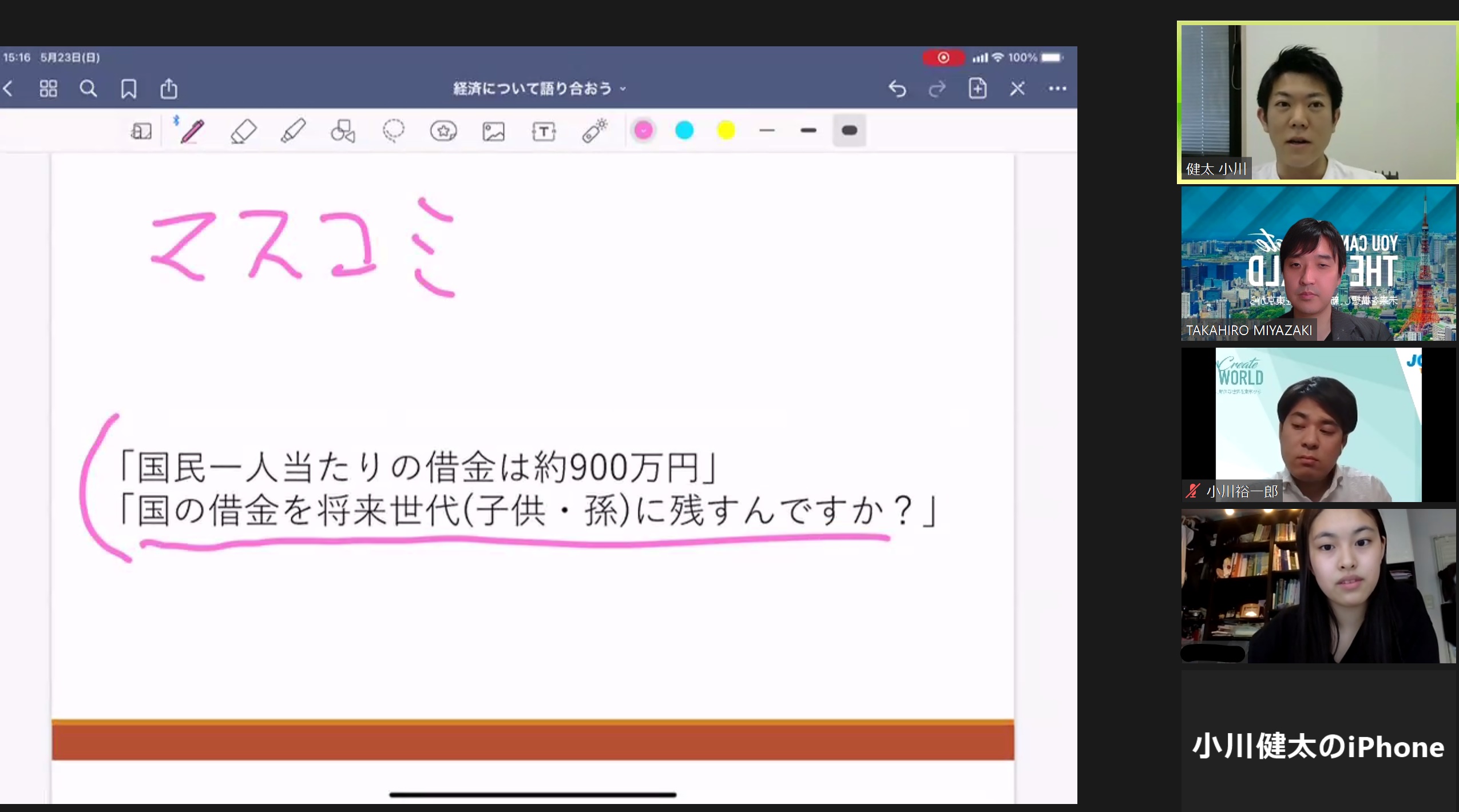Image resolution: width=1459 pixels, height=812 pixels.
Task: Click the muted microphone icon on 小川裕一郎
Action: pos(1192,491)
